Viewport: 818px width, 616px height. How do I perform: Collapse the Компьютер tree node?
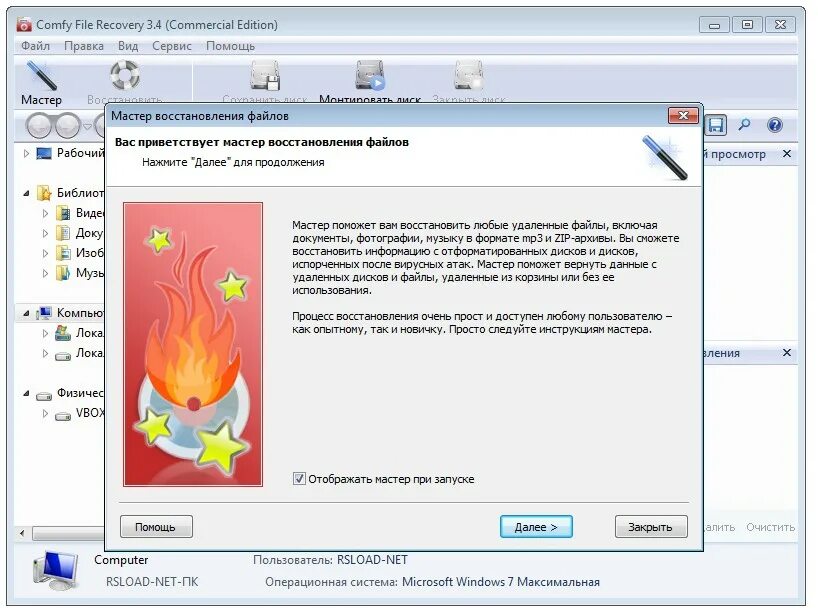pos(26,313)
